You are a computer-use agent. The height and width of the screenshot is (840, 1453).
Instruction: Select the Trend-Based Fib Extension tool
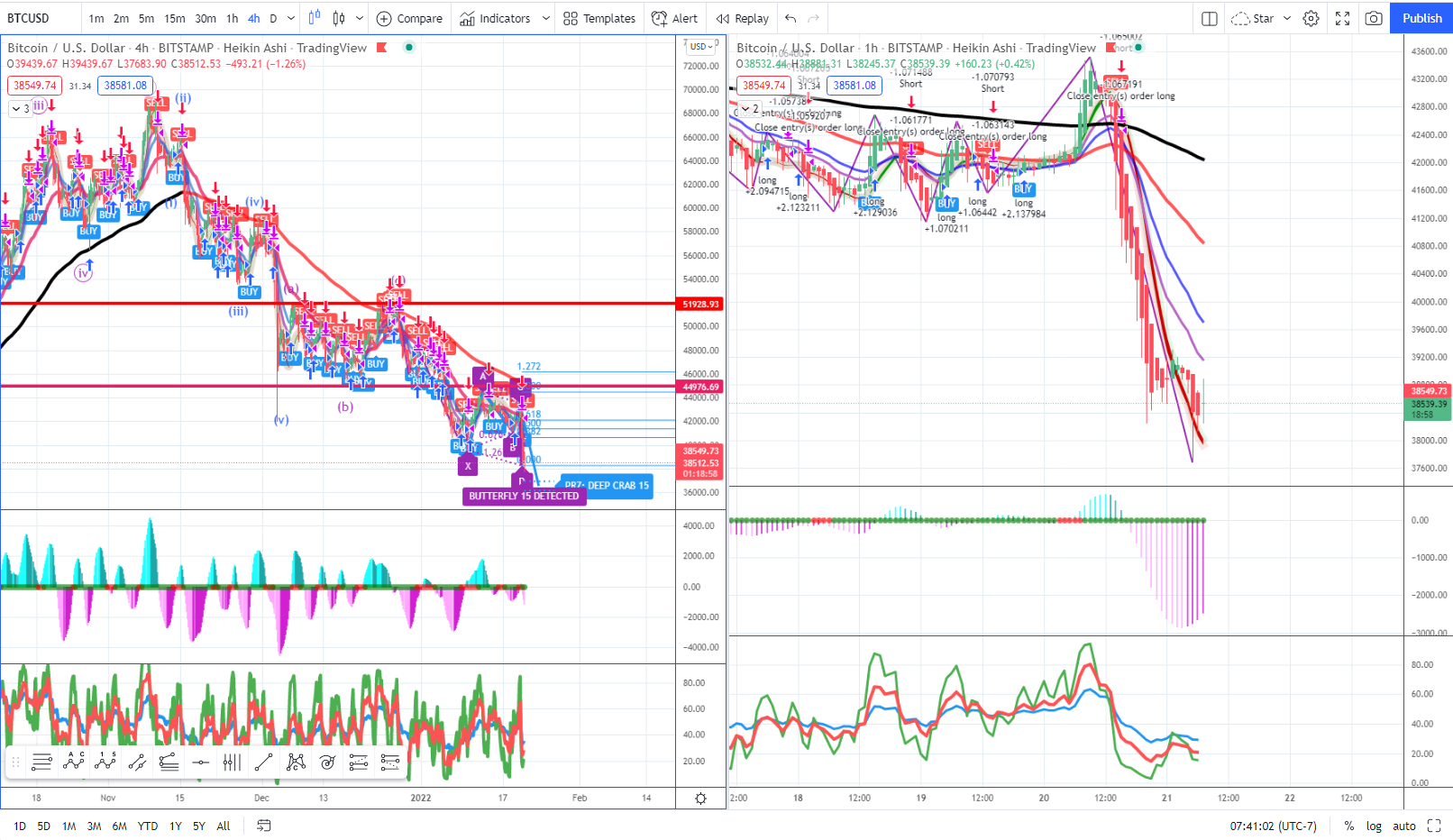(359, 762)
